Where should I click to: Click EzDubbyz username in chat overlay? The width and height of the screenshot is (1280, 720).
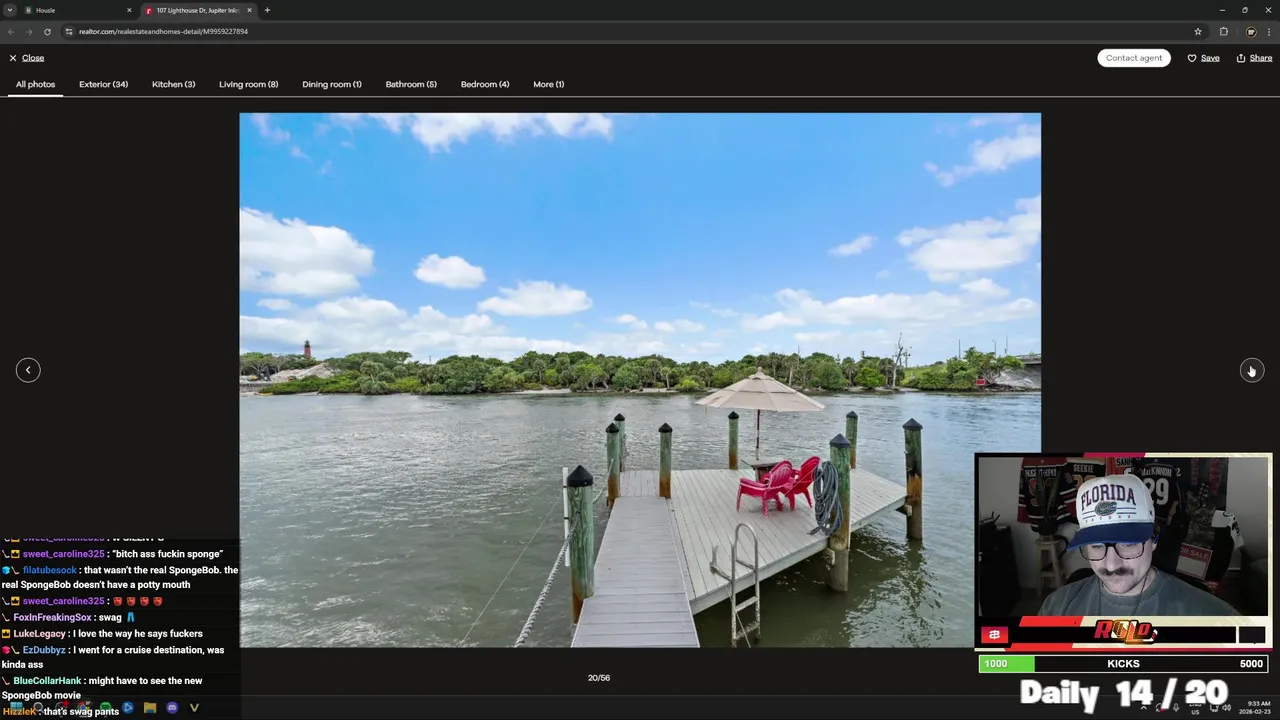point(44,650)
